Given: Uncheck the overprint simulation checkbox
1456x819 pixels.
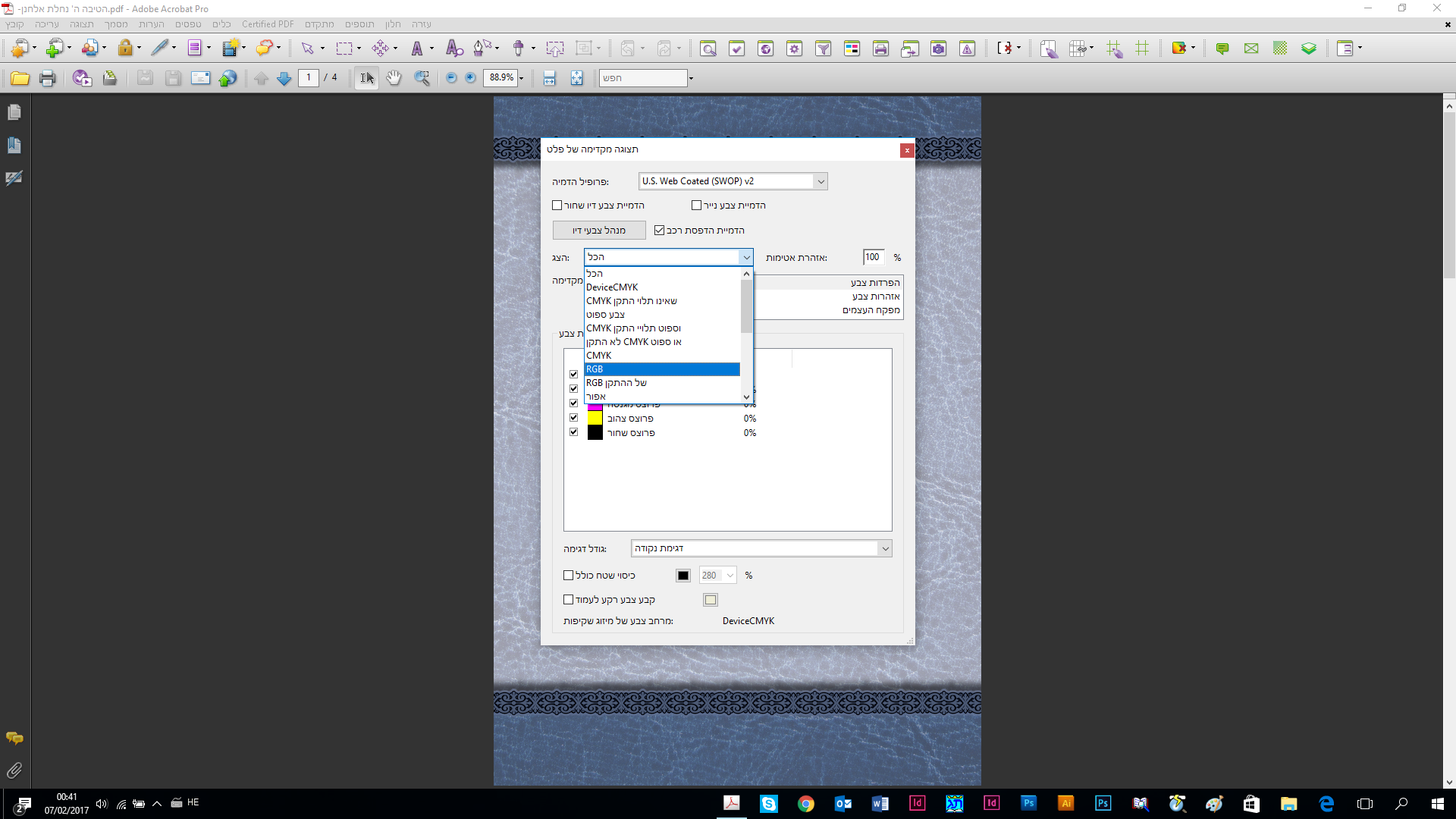Looking at the screenshot, I should (x=659, y=231).
